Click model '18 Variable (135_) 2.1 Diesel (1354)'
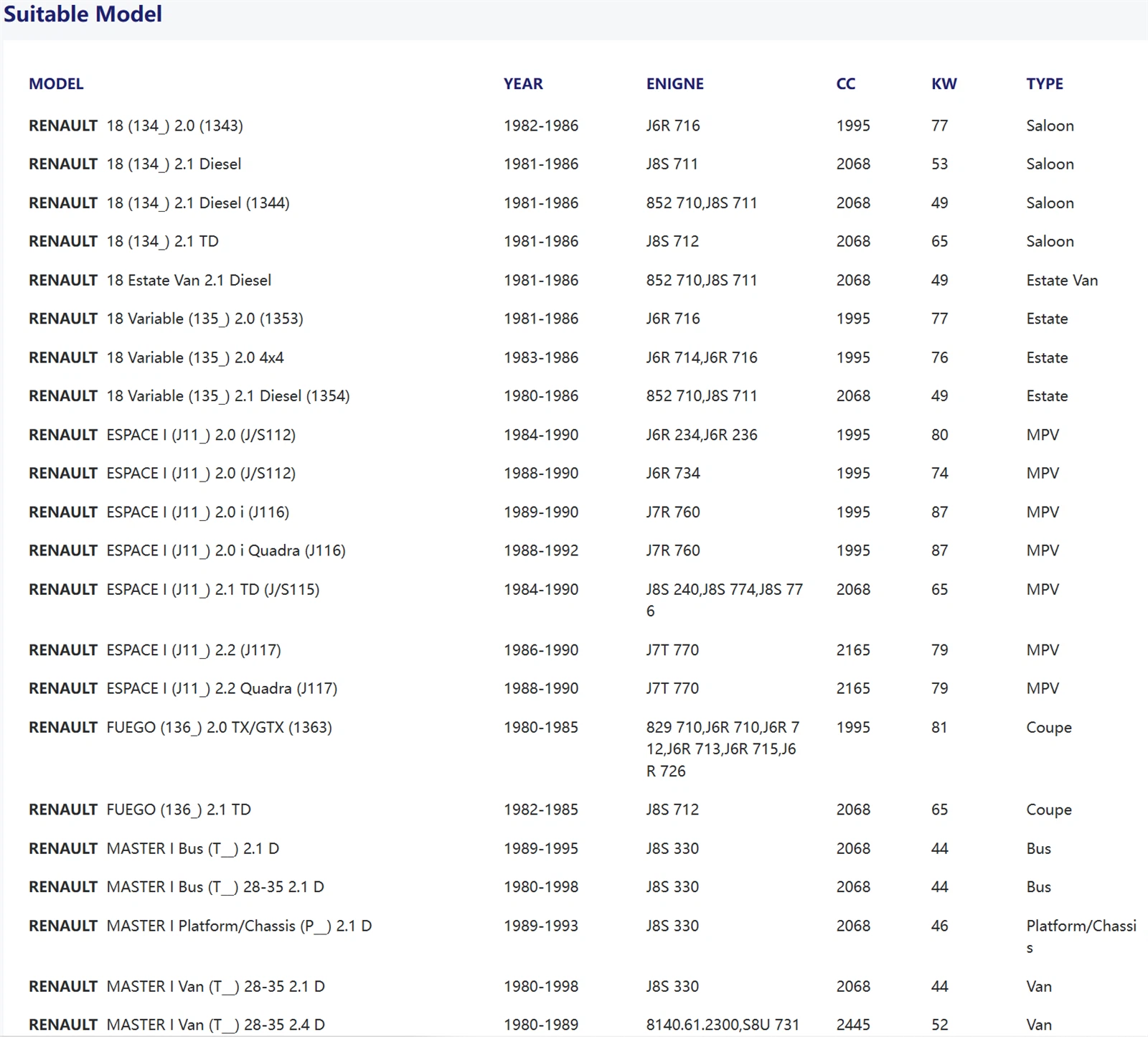 pyautogui.click(x=228, y=396)
